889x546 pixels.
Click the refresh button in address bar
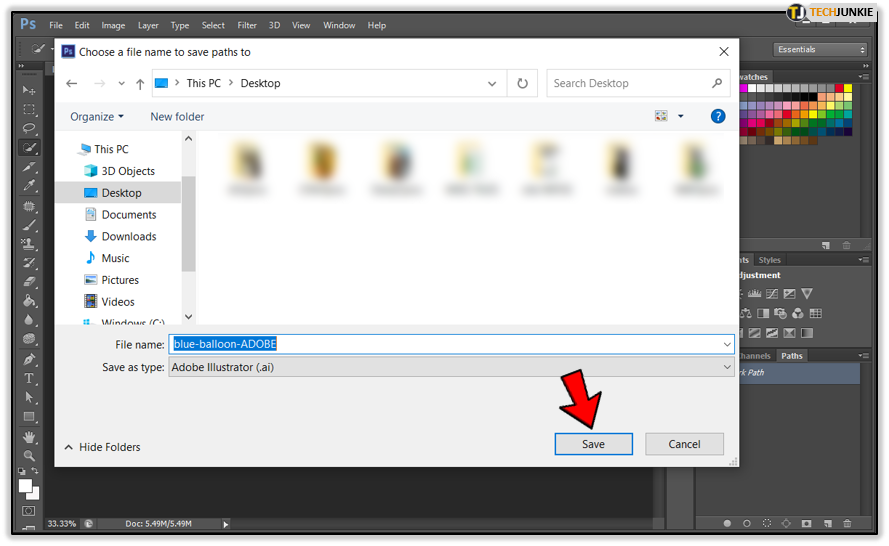pos(522,83)
